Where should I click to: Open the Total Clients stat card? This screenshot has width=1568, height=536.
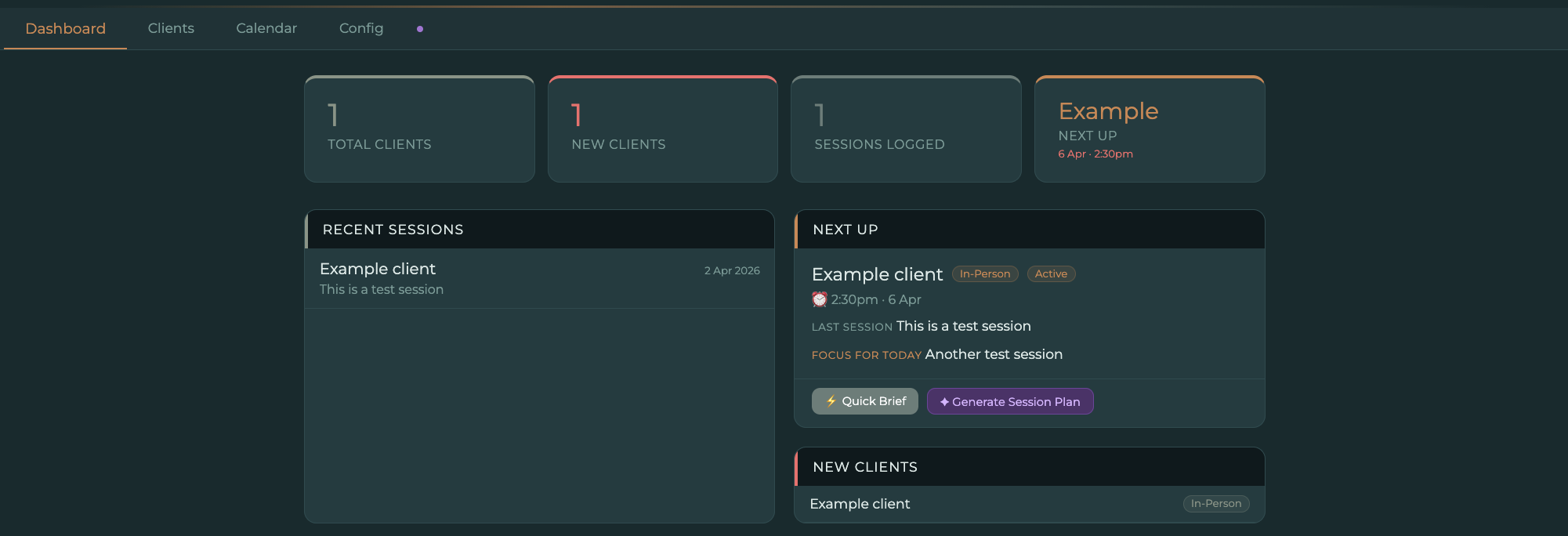[419, 129]
